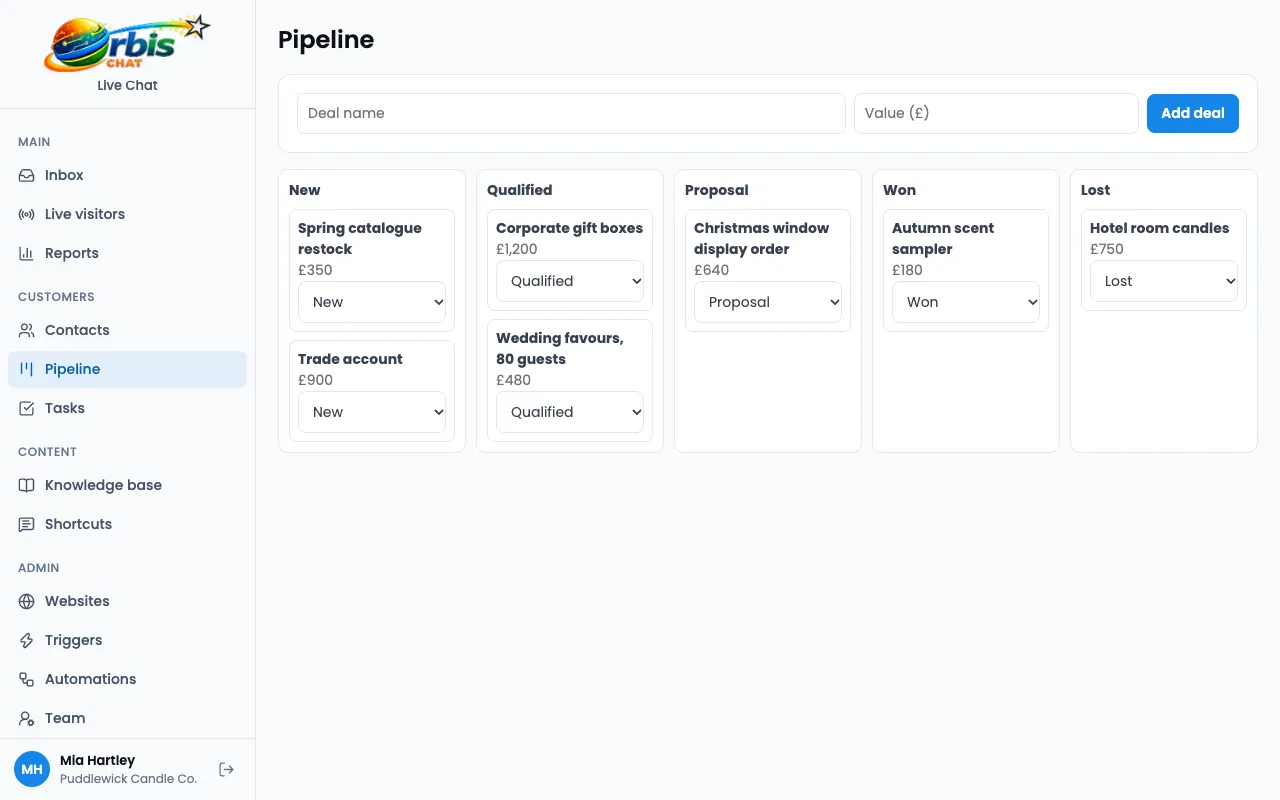Viewport: 1280px width, 800px height.
Task: Open Knowledge base section
Action: tap(127, 485)
